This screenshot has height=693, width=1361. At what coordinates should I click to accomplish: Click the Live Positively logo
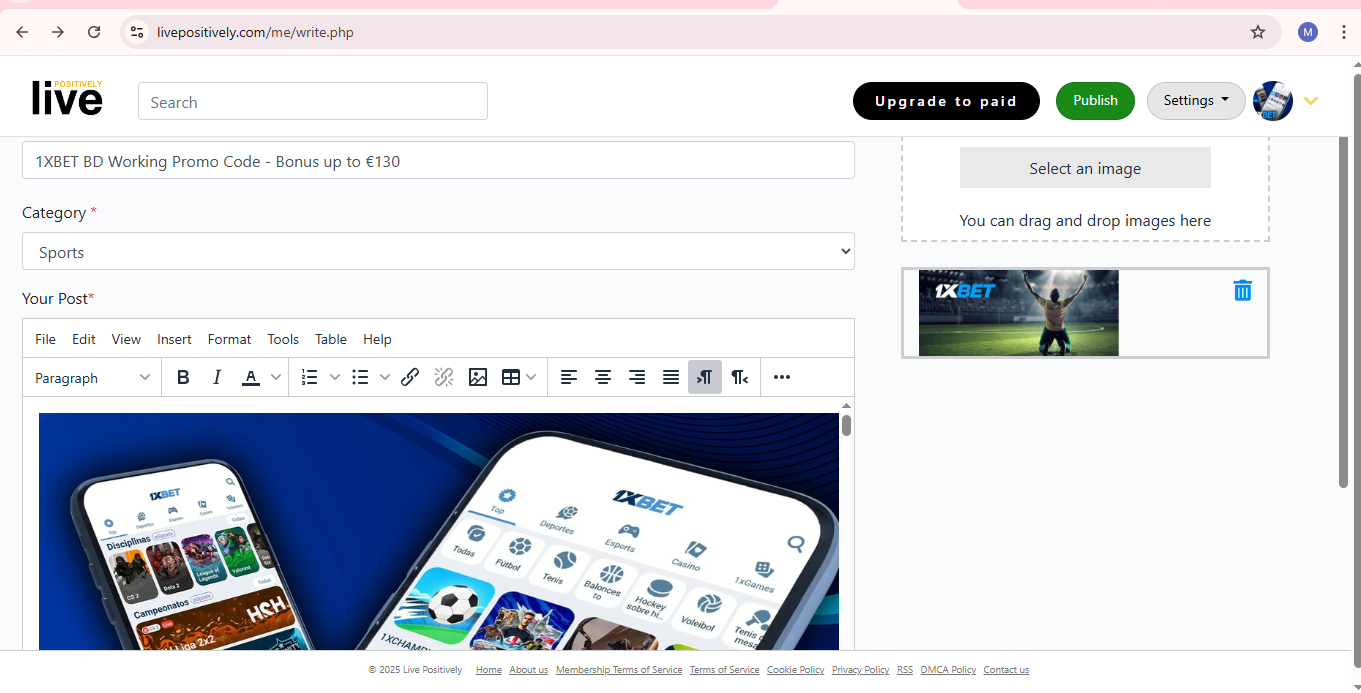[x=67, y=98]
